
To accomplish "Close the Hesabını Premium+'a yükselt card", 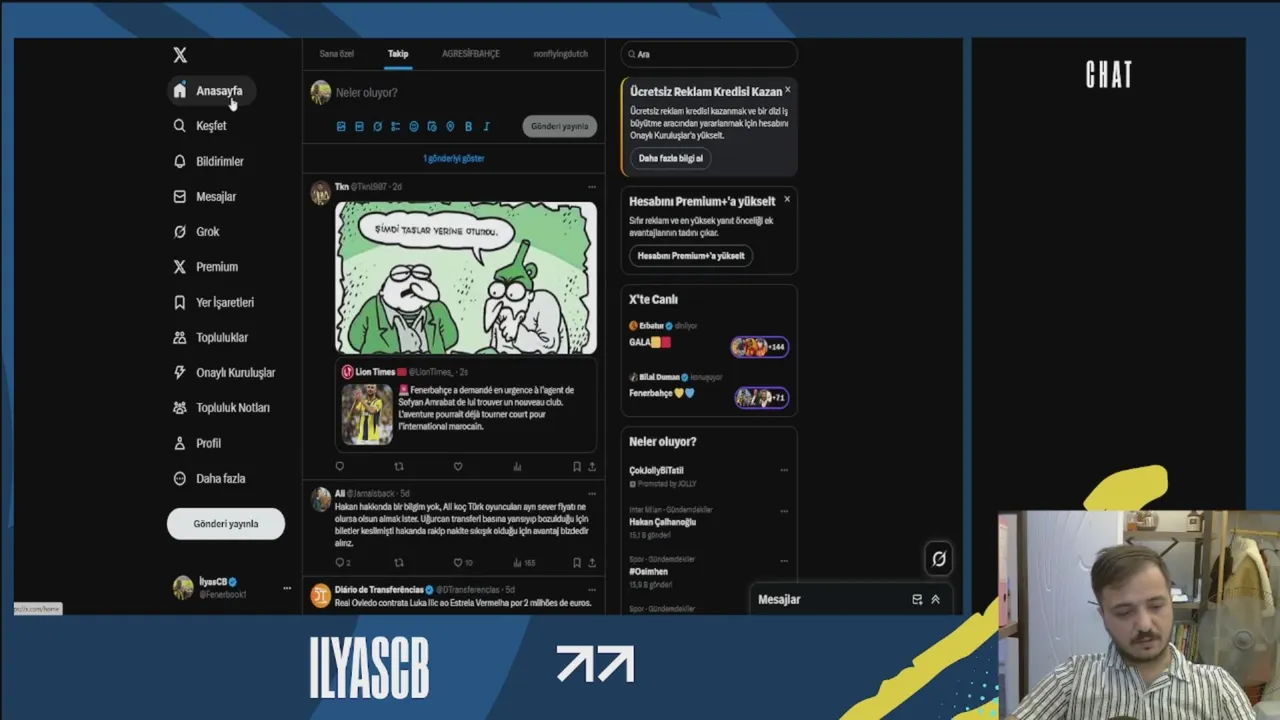I will click(x=787, y=199).
